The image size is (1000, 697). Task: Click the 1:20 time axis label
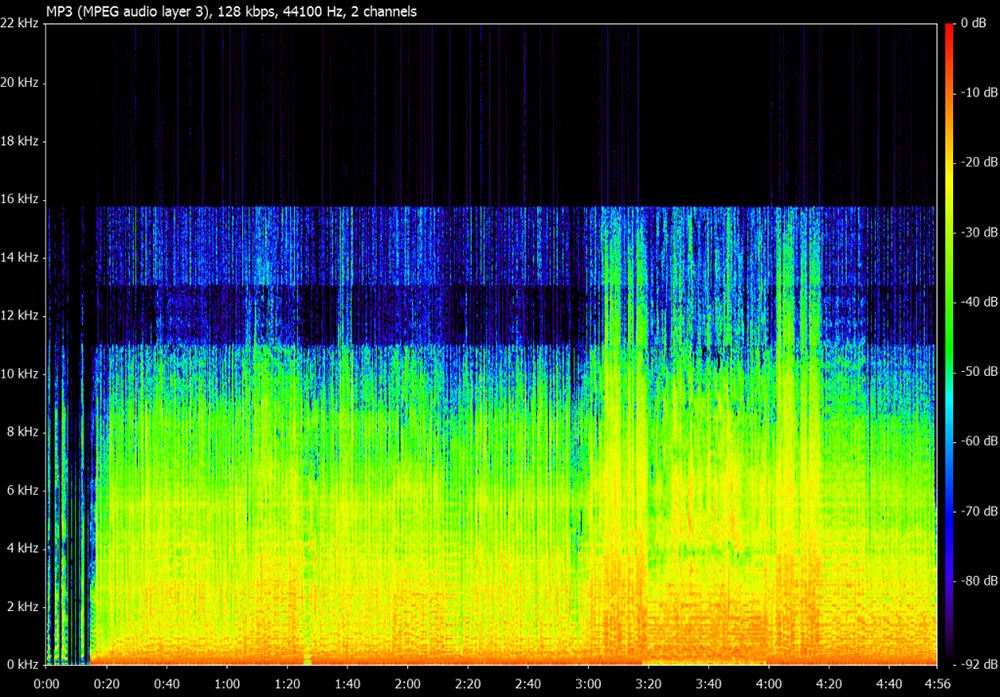(287, 684)
